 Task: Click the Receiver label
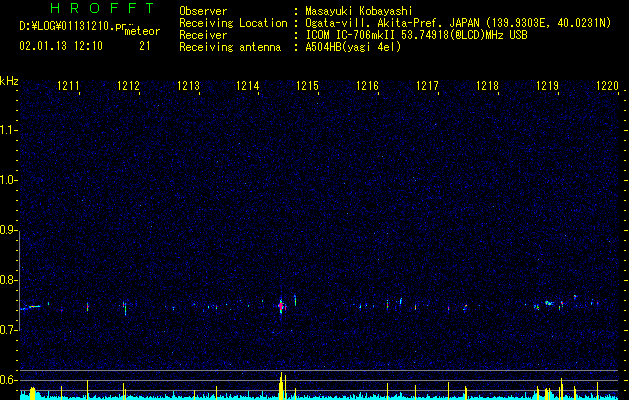point(203,35)
